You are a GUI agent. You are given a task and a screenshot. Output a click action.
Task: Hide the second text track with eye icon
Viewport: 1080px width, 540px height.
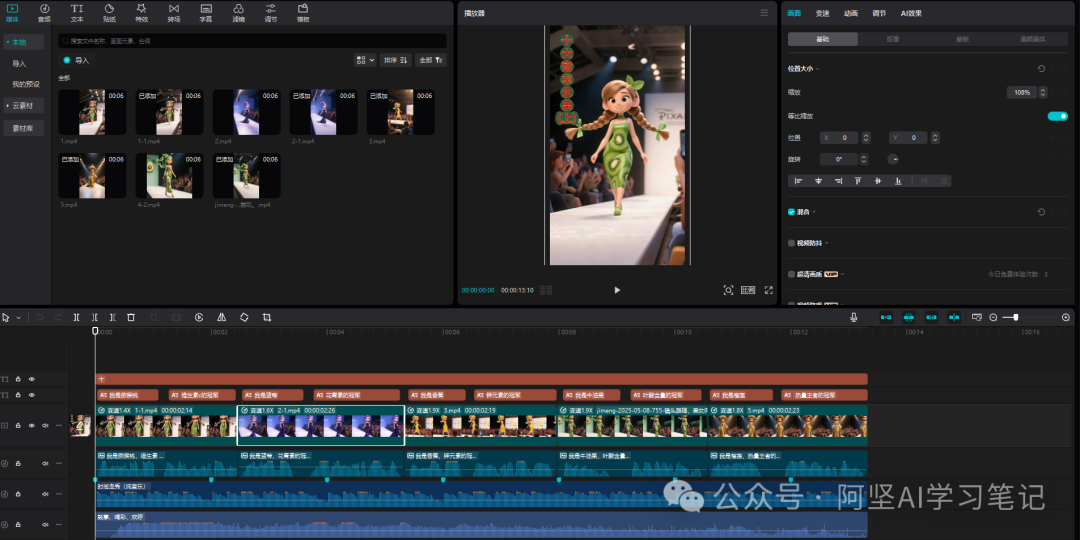[32, 395]
